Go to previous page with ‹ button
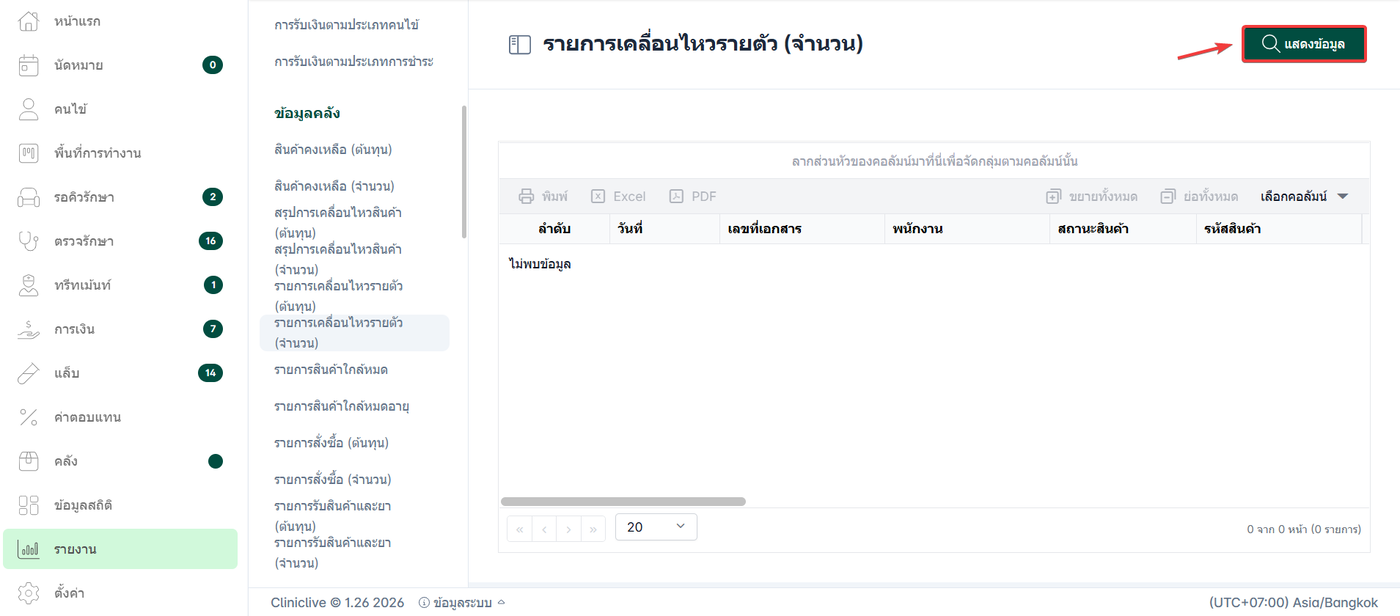 pyautogui.click(x=544, y=529)
